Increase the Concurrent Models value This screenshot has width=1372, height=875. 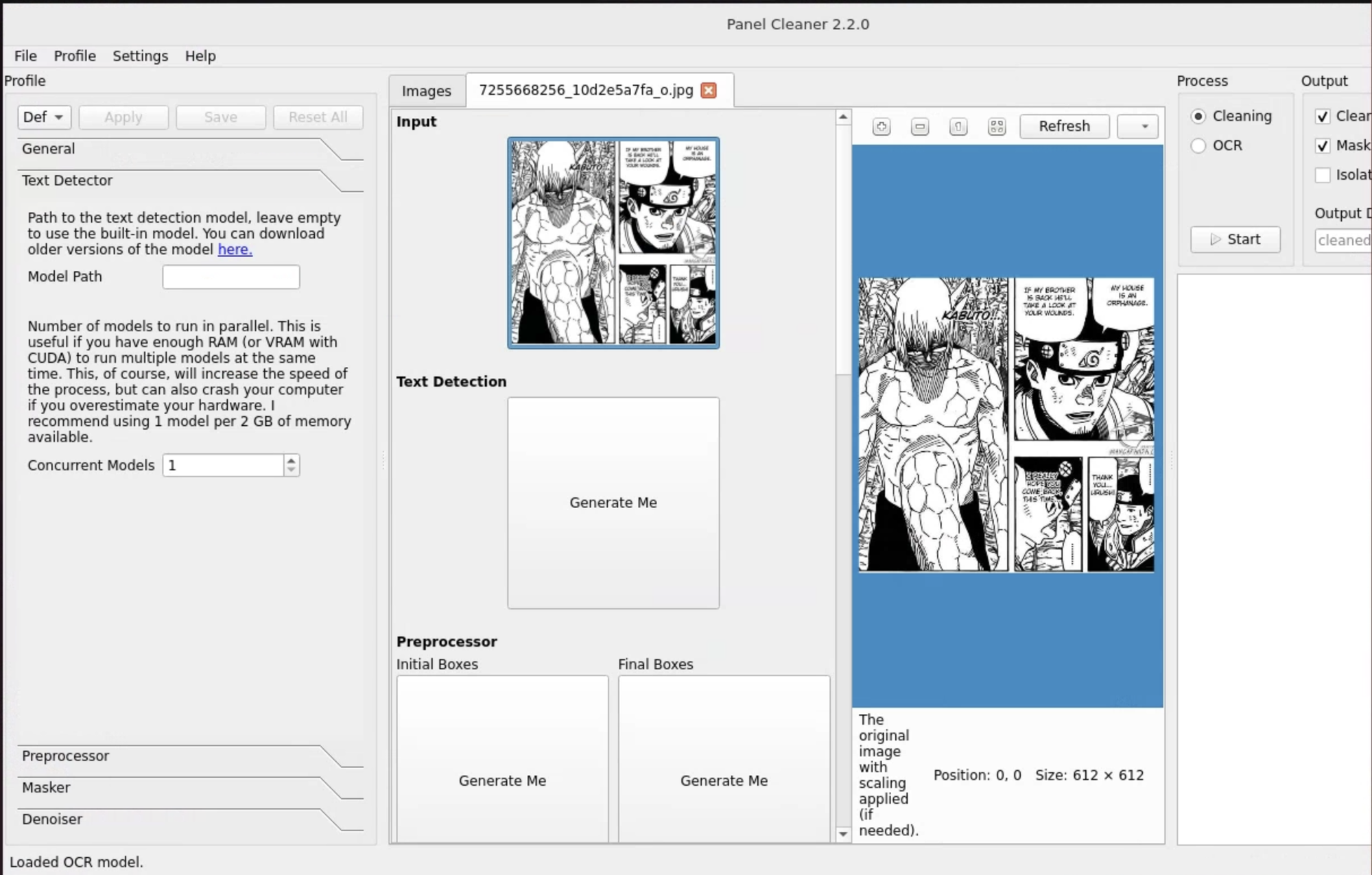coord(292,460)
